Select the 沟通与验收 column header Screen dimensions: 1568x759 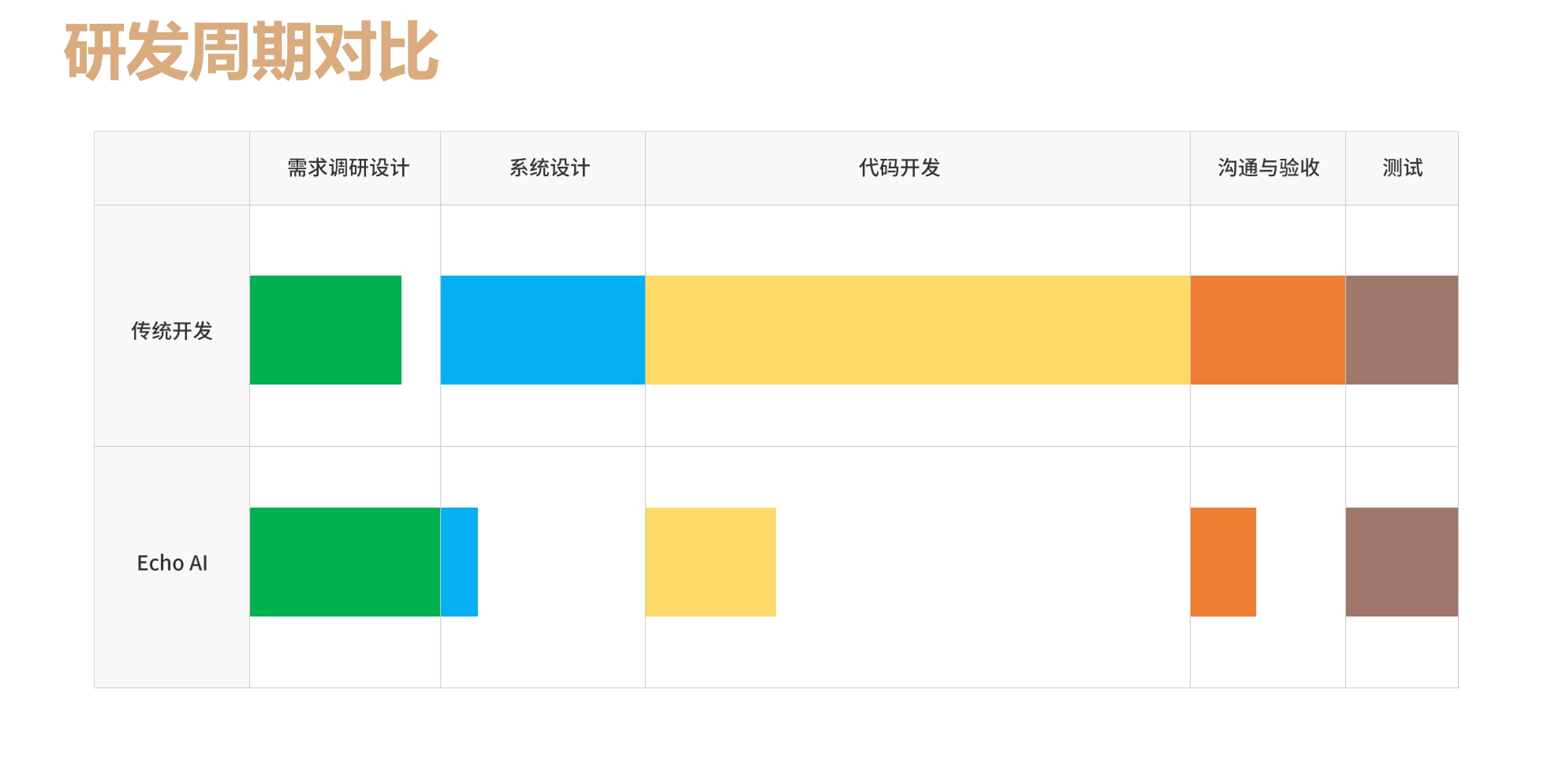click(x=1268, y=168)
